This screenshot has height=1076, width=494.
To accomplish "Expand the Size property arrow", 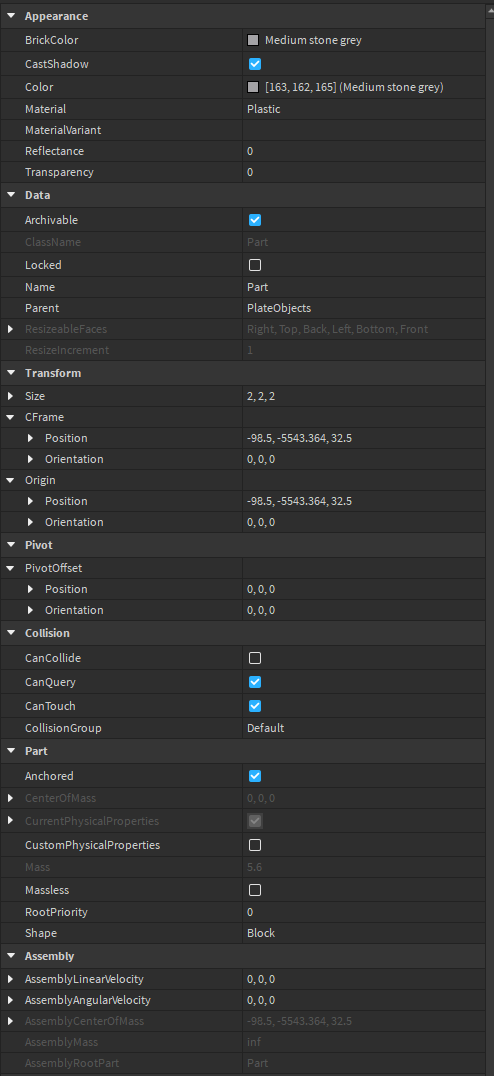I will [10, 397].
